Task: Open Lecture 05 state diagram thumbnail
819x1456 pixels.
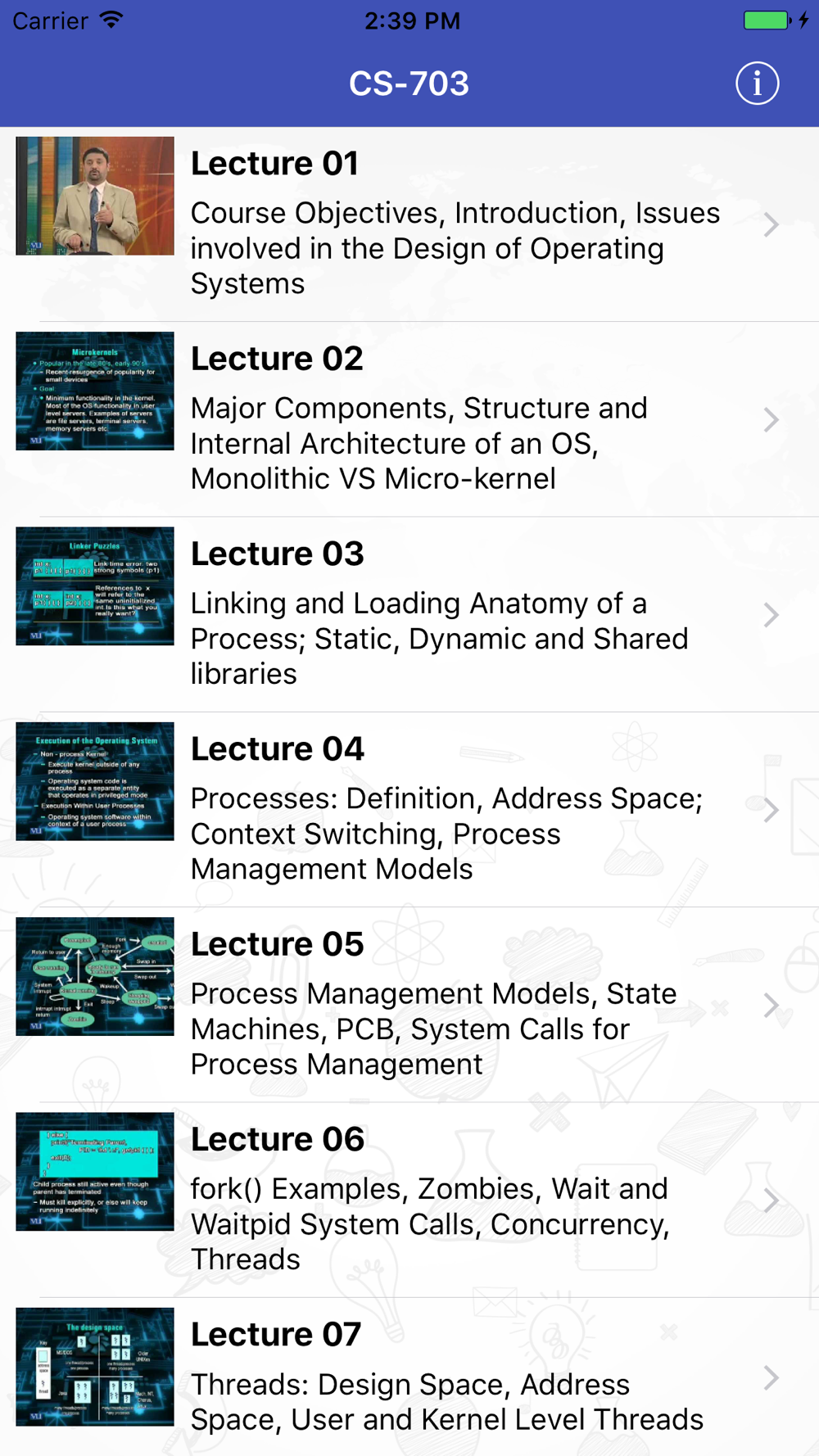Action: (x=95, y=976)
